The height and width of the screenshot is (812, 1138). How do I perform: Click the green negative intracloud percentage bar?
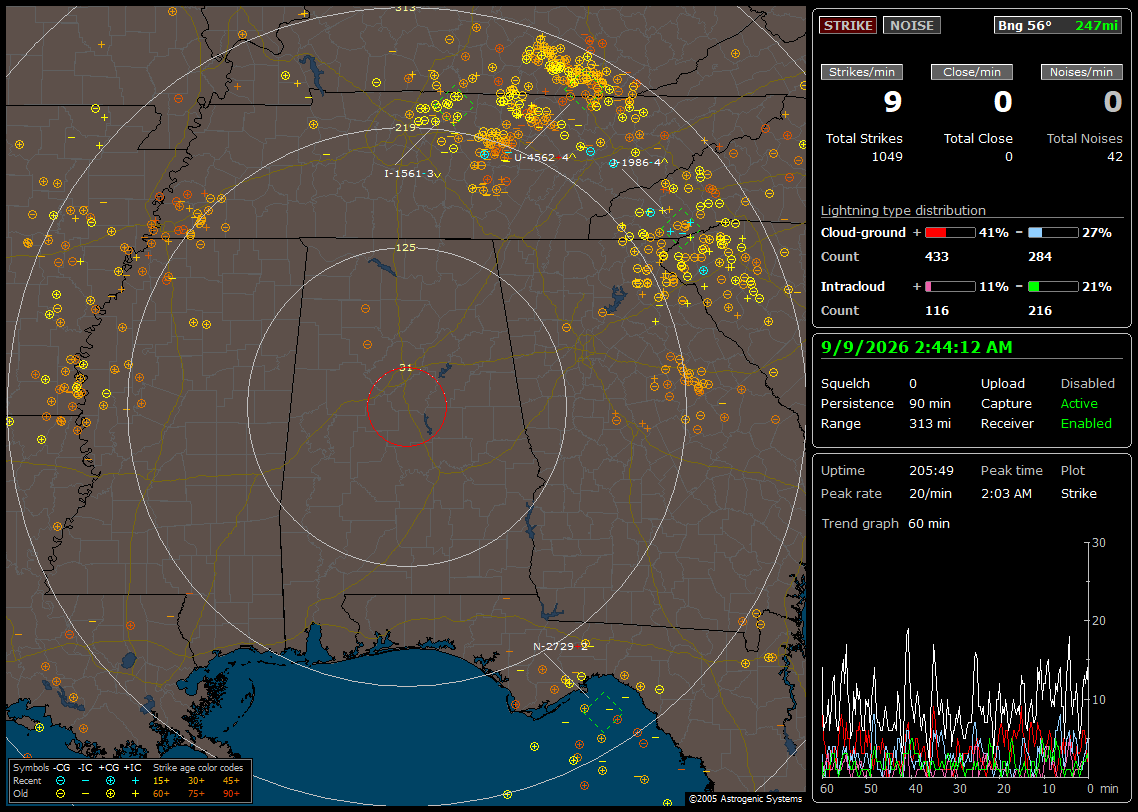click(1053, 287)
